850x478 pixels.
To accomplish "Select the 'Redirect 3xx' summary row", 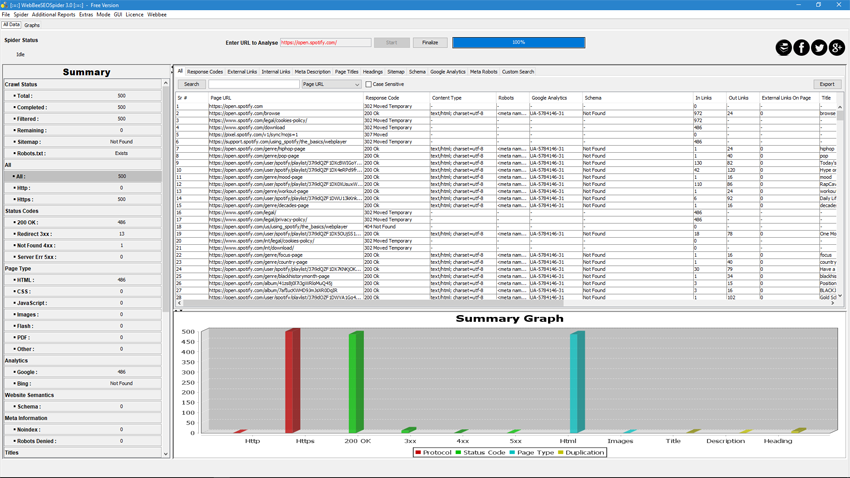I will coord(82,234).
